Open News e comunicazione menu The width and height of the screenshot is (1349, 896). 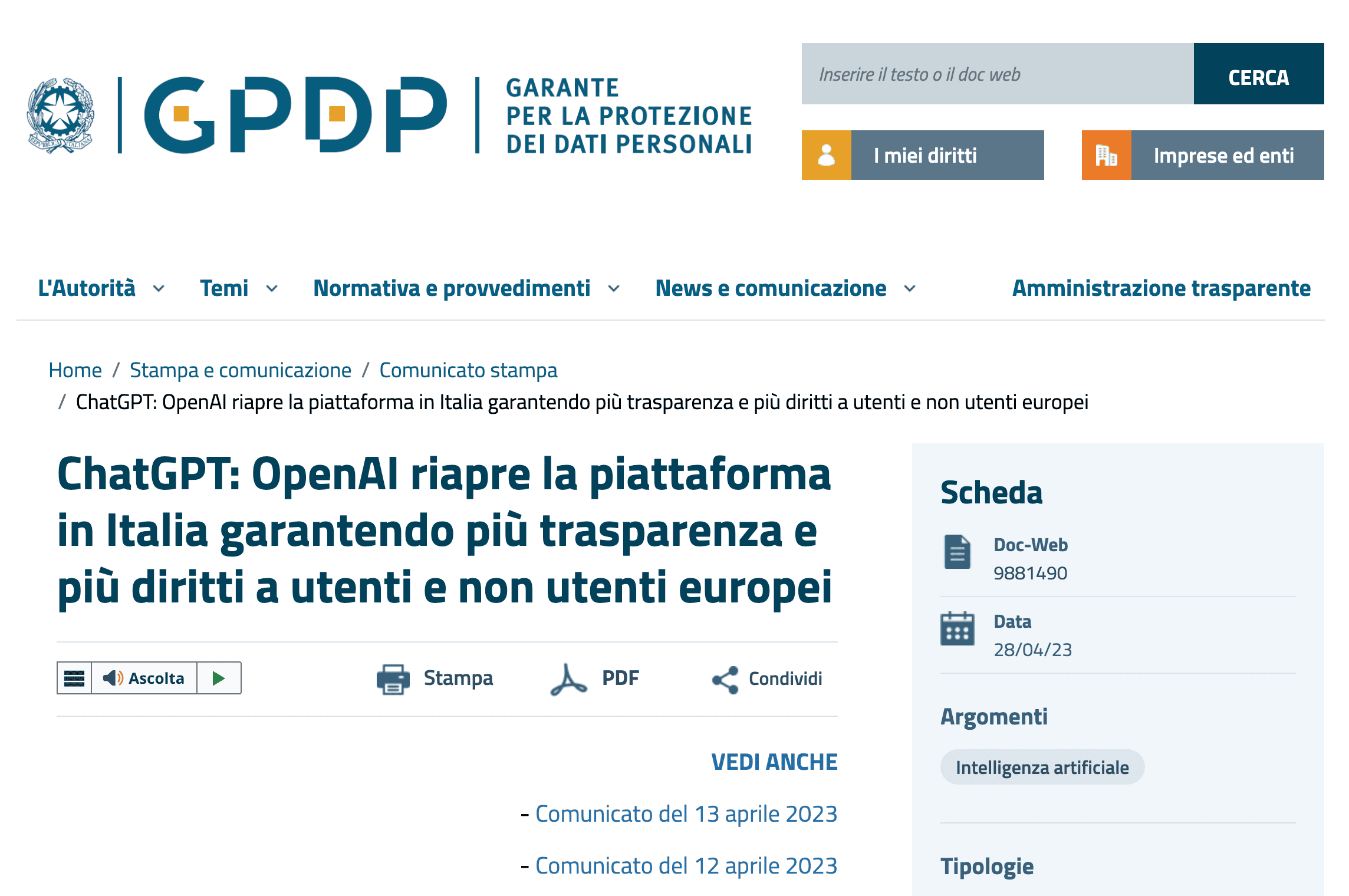[771, 288]
